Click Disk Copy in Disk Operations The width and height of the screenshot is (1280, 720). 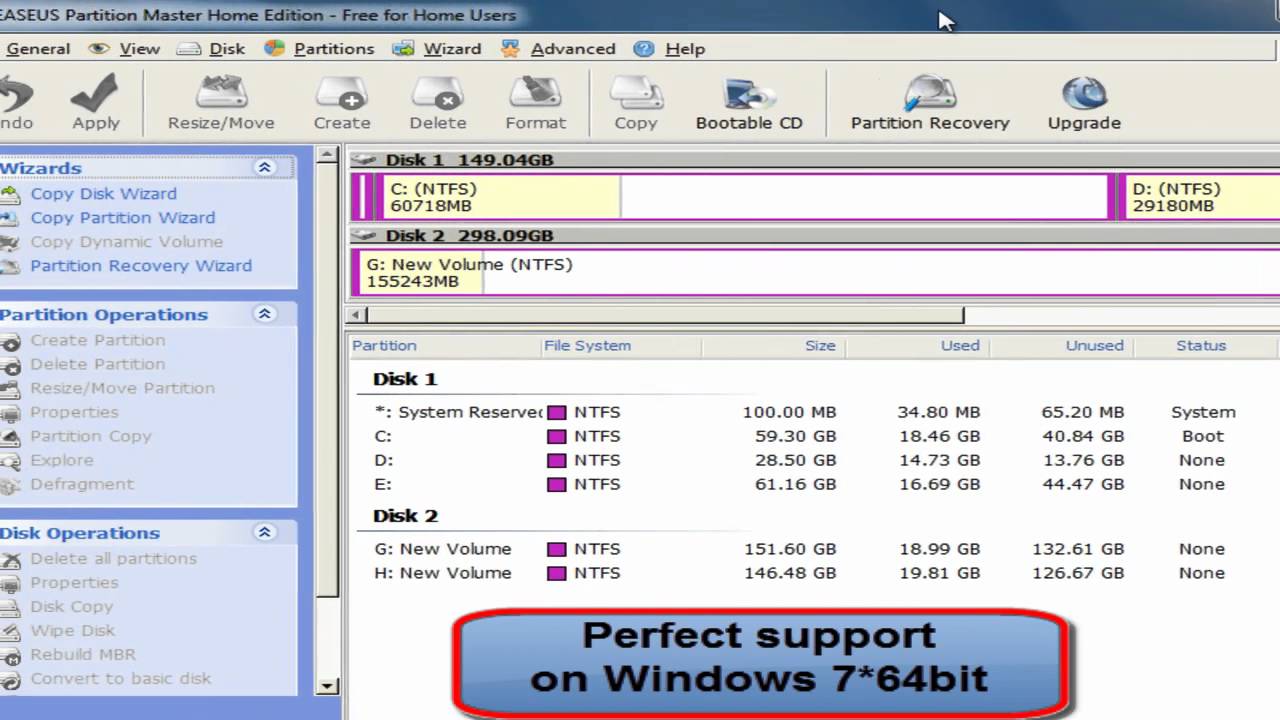[71, 606]
